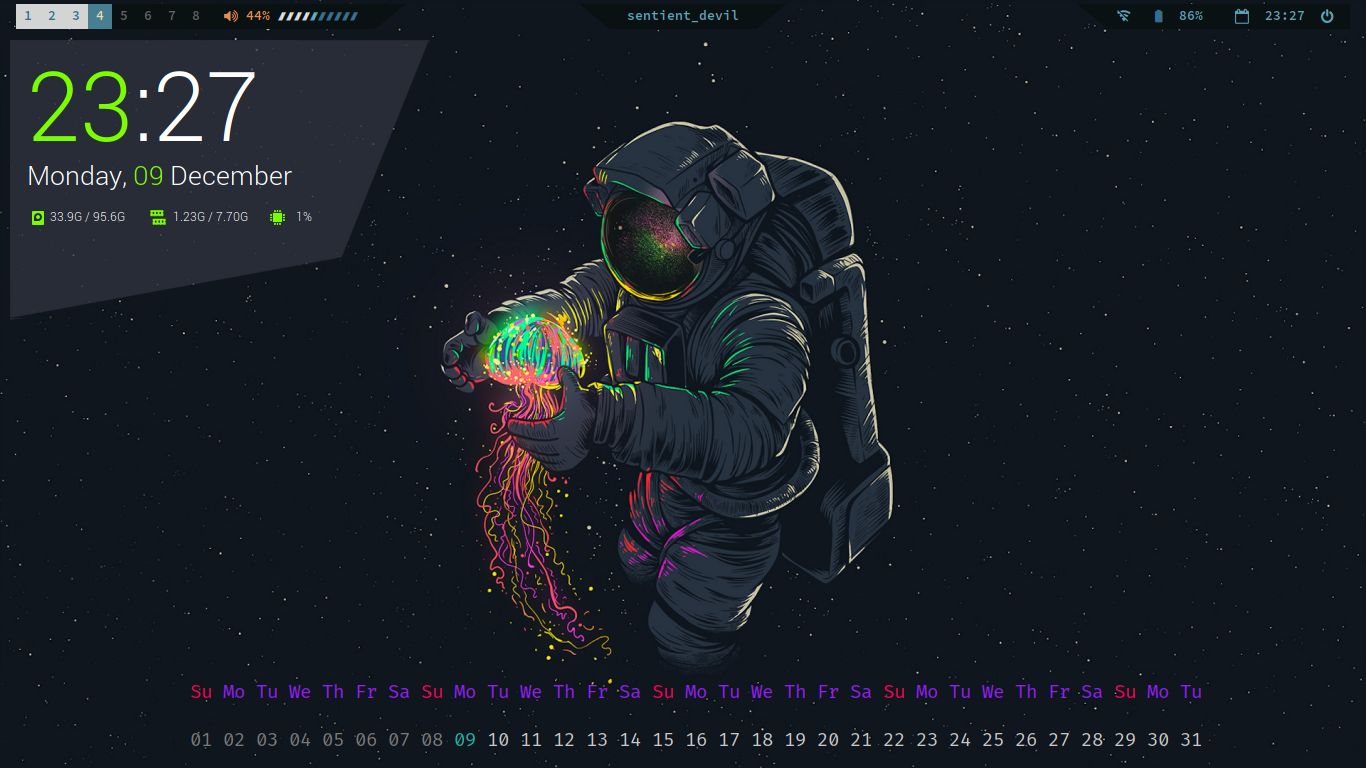This screenshot has height=768, width=1366.
Task: Click the Monday, 09 December date line
Action: (160, 177)
